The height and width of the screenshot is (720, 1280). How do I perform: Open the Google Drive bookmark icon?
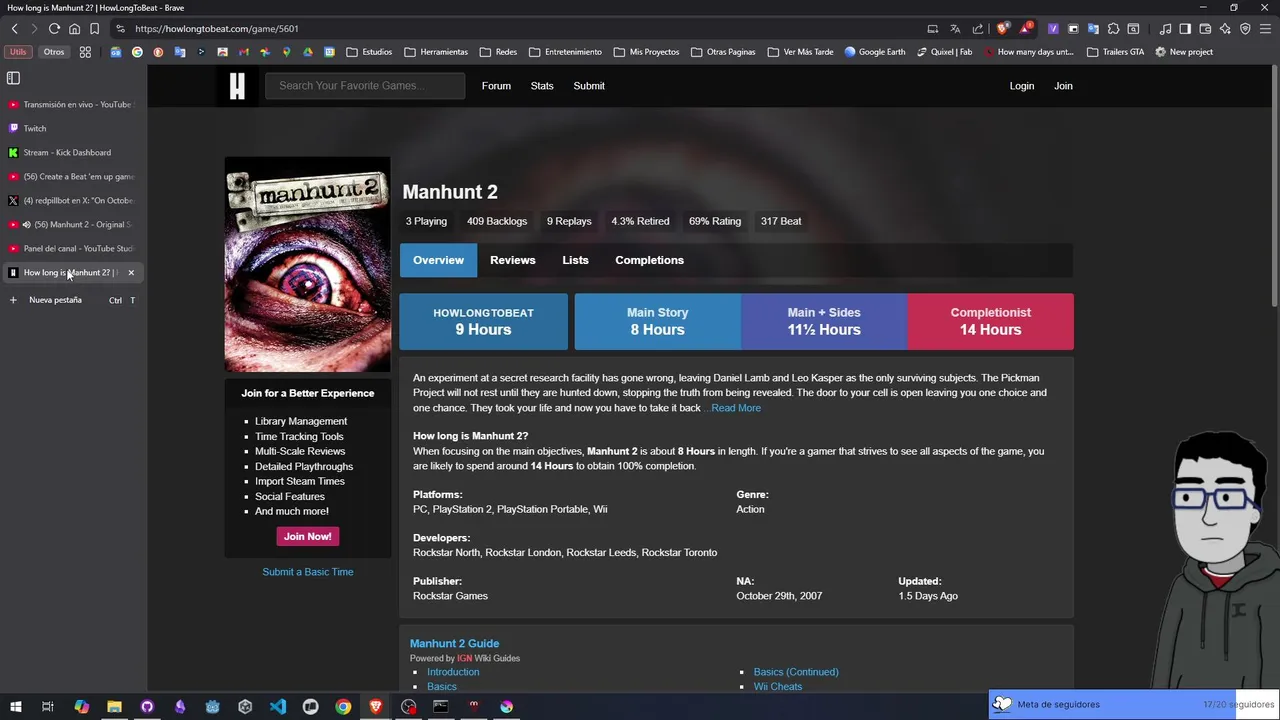point(308,52)
